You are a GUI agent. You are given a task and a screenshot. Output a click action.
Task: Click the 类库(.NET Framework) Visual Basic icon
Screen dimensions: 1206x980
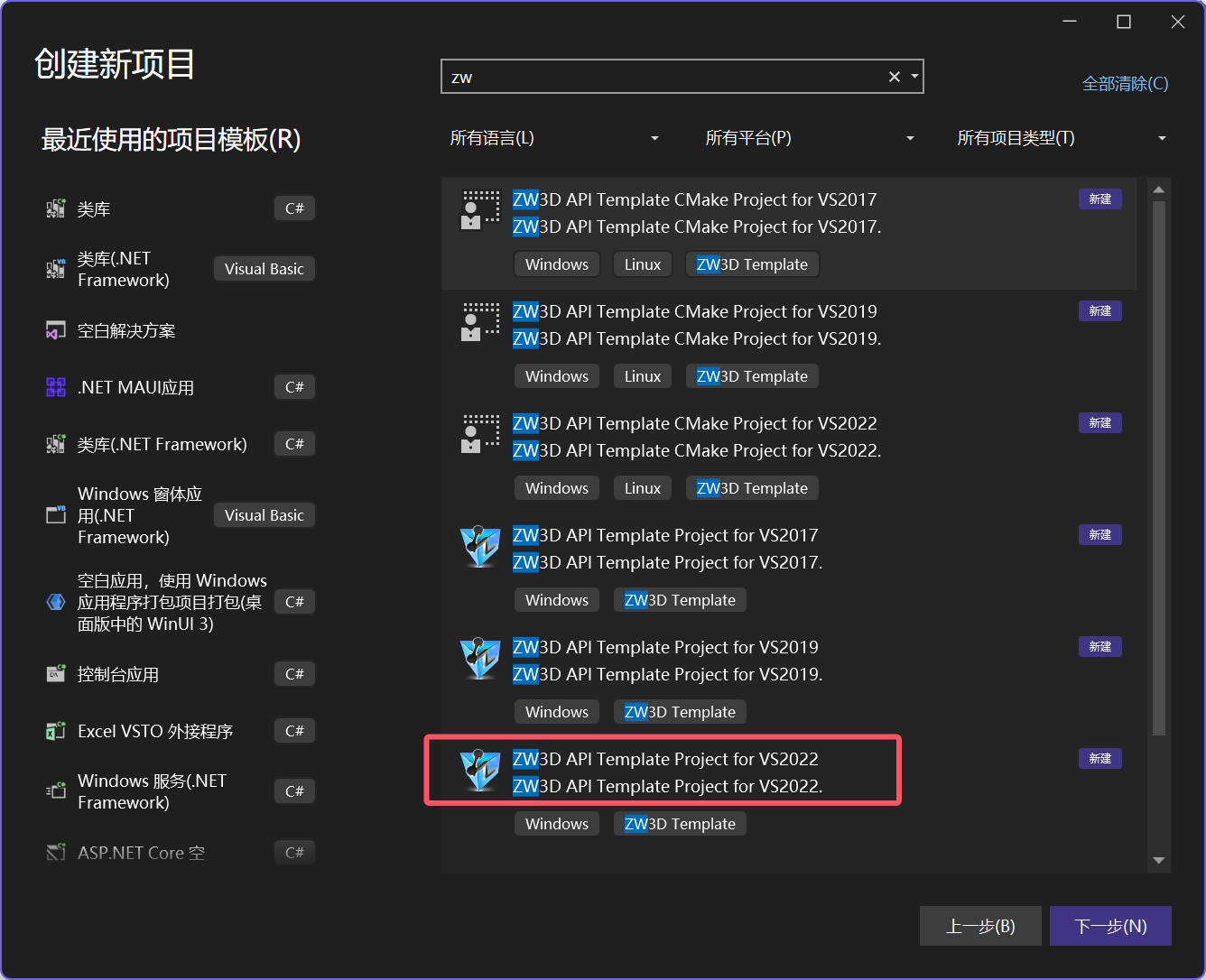click(x=56, y=269)
